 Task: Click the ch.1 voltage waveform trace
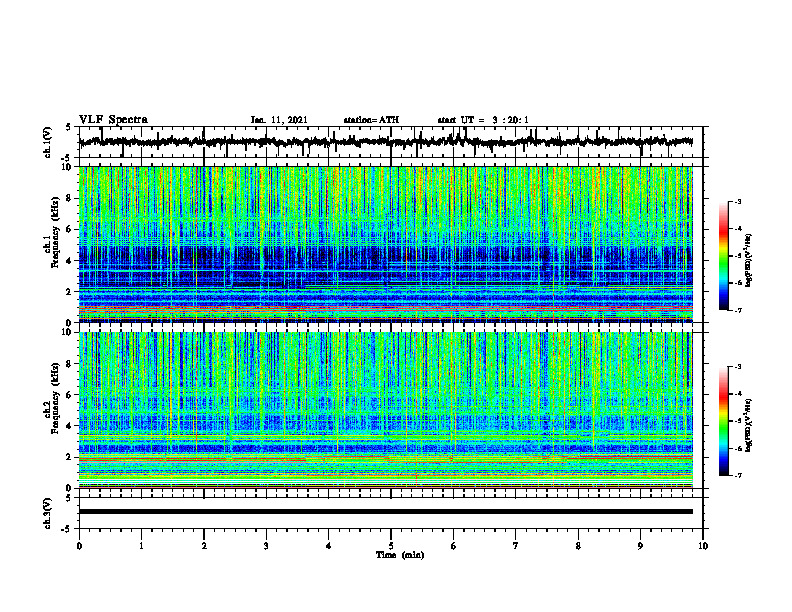385,142
